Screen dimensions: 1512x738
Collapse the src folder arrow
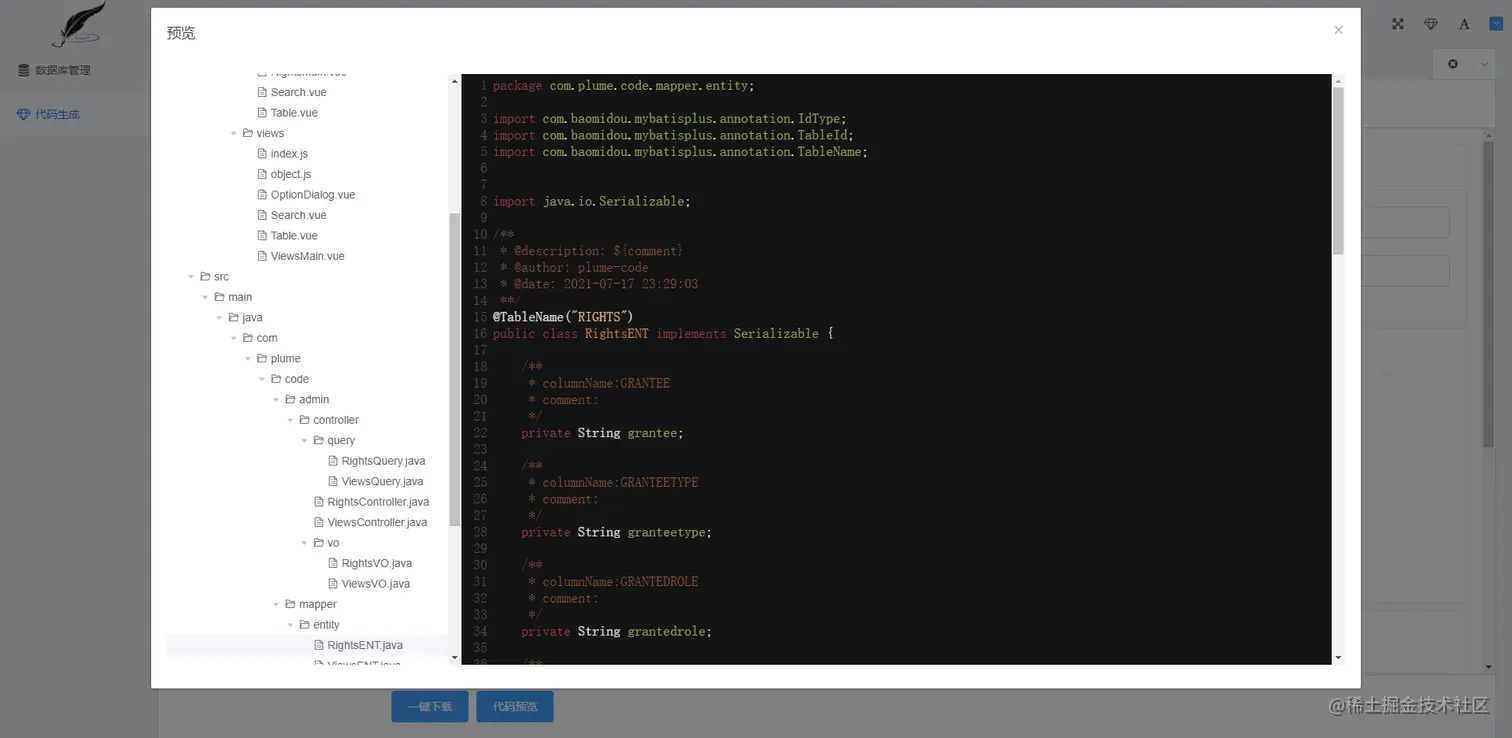tap(191, 277)
